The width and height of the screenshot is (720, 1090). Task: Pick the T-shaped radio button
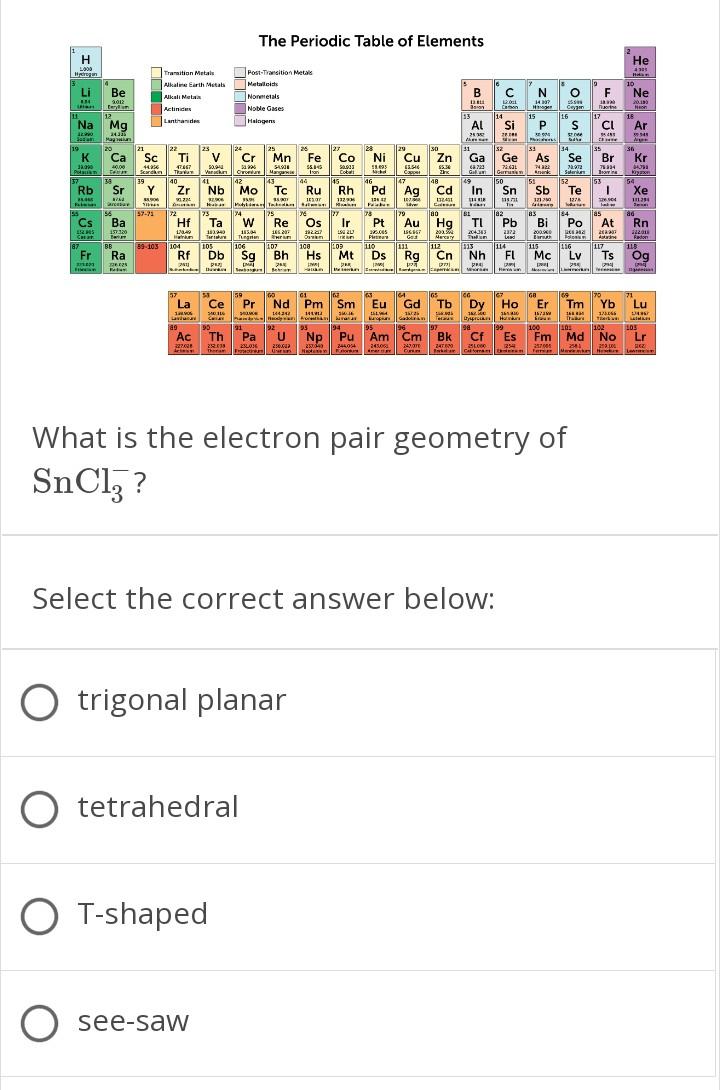point(39,916)
